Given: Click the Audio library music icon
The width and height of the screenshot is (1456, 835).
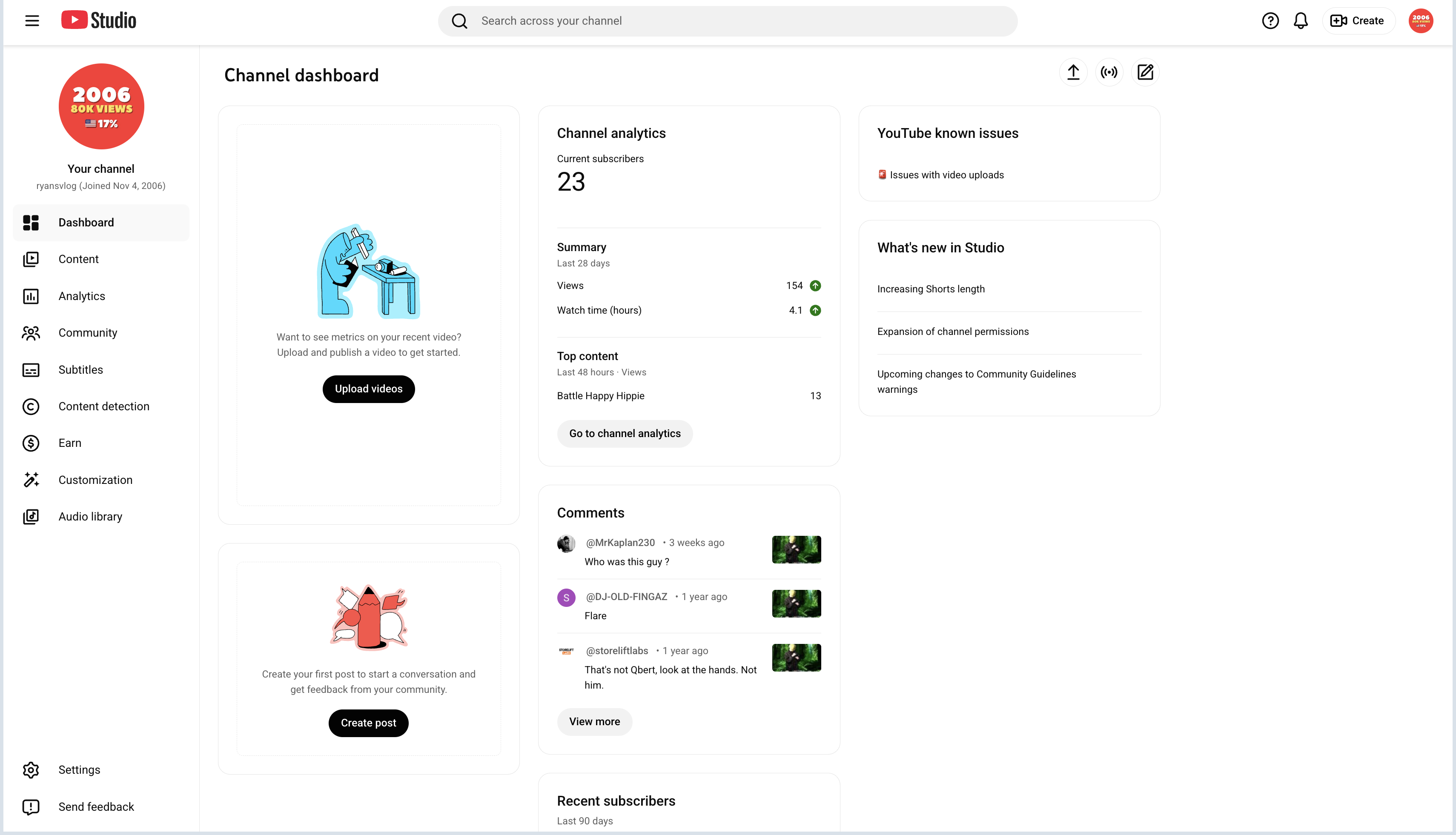Looking at the screenshot, I should coord(31,517).
